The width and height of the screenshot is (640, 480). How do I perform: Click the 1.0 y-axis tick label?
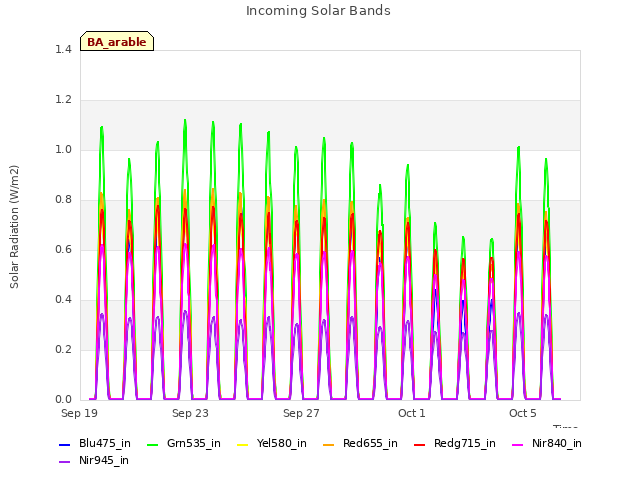(63, 149)
